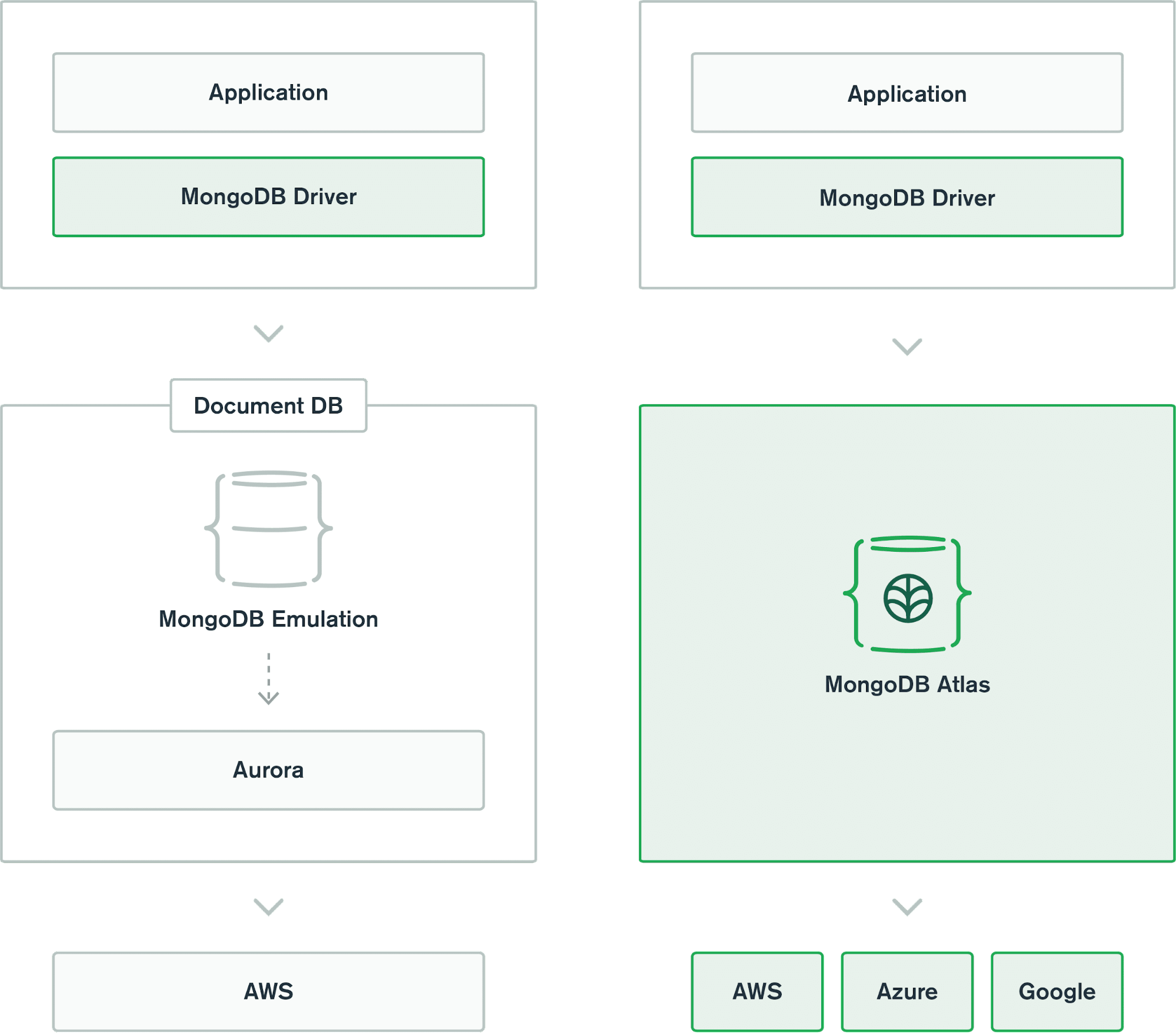
Task: Click the chevron above the Document DB label
Action: point(268,334)
